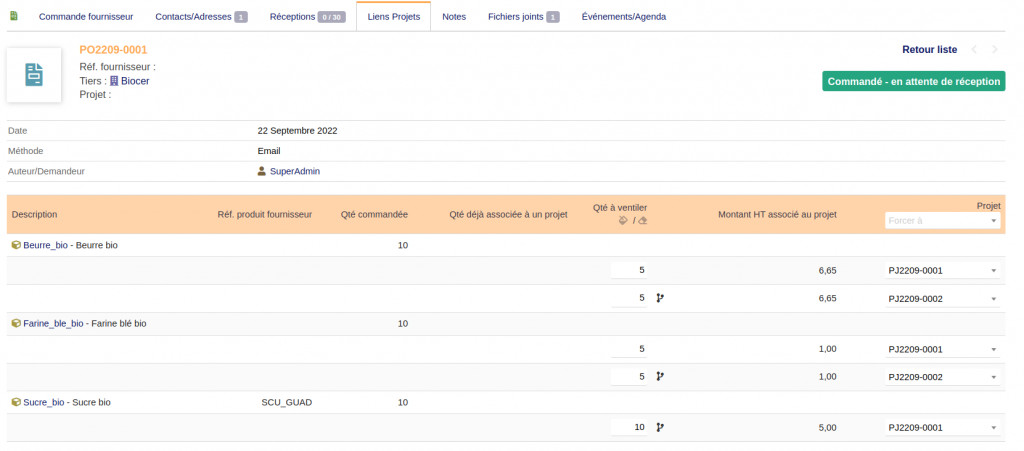The image size is (1024, 451).
Task: Open the PJ2209-0002 dropdown for Beurre bio
Action: pos(943,298)
